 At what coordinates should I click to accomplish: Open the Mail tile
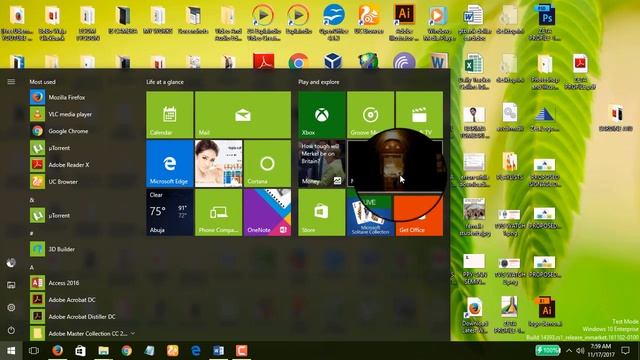click(x=243, y=115)
